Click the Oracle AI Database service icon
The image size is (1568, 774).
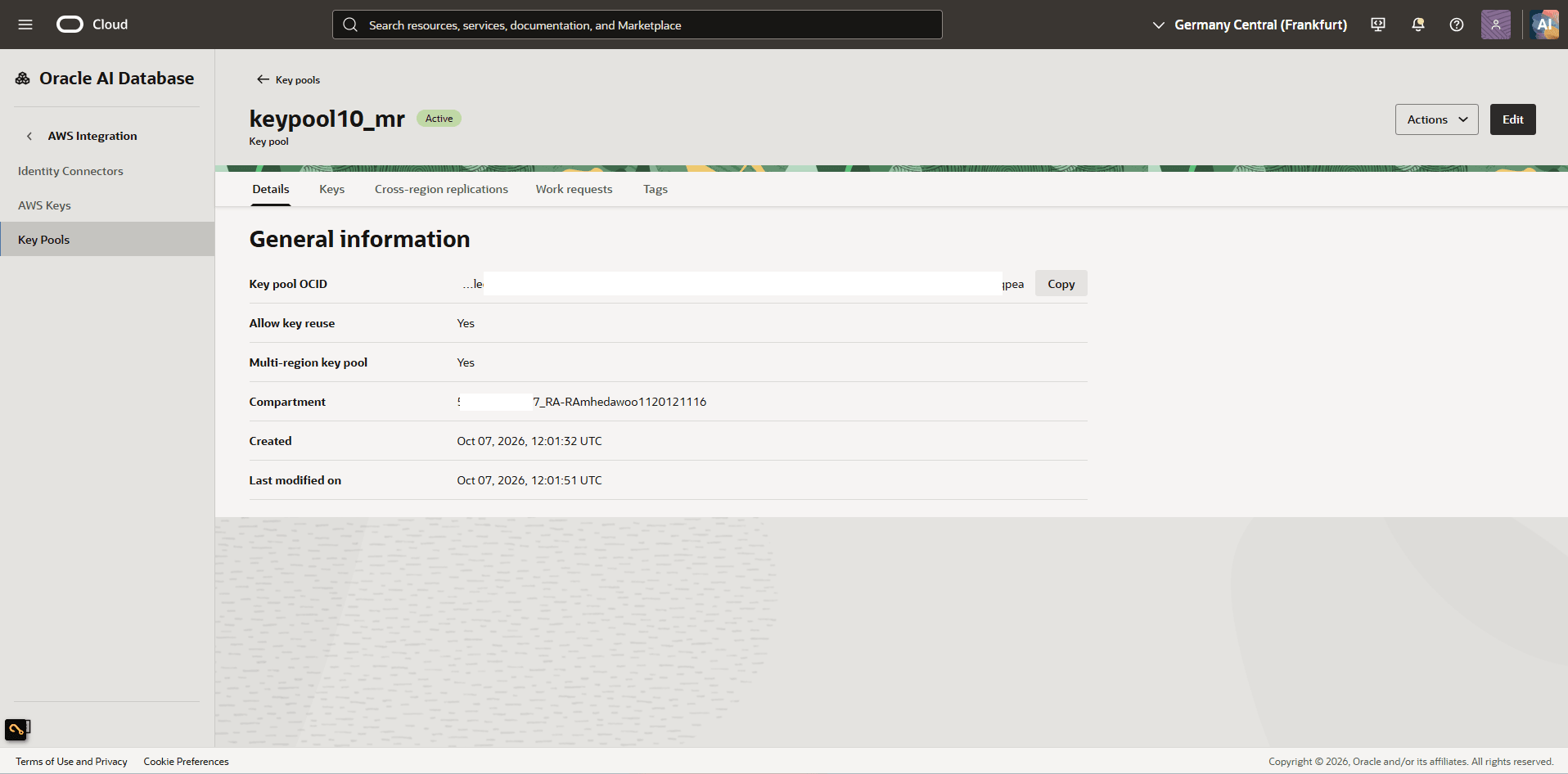[x=23, y=79]
